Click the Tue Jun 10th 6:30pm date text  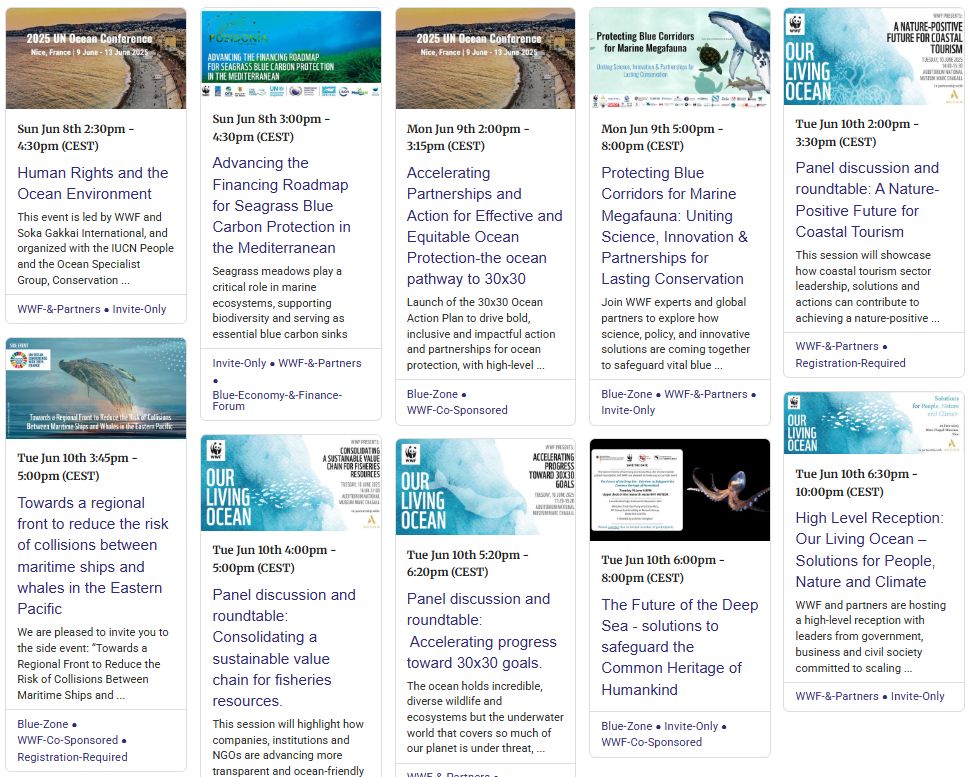click(857, 483)
